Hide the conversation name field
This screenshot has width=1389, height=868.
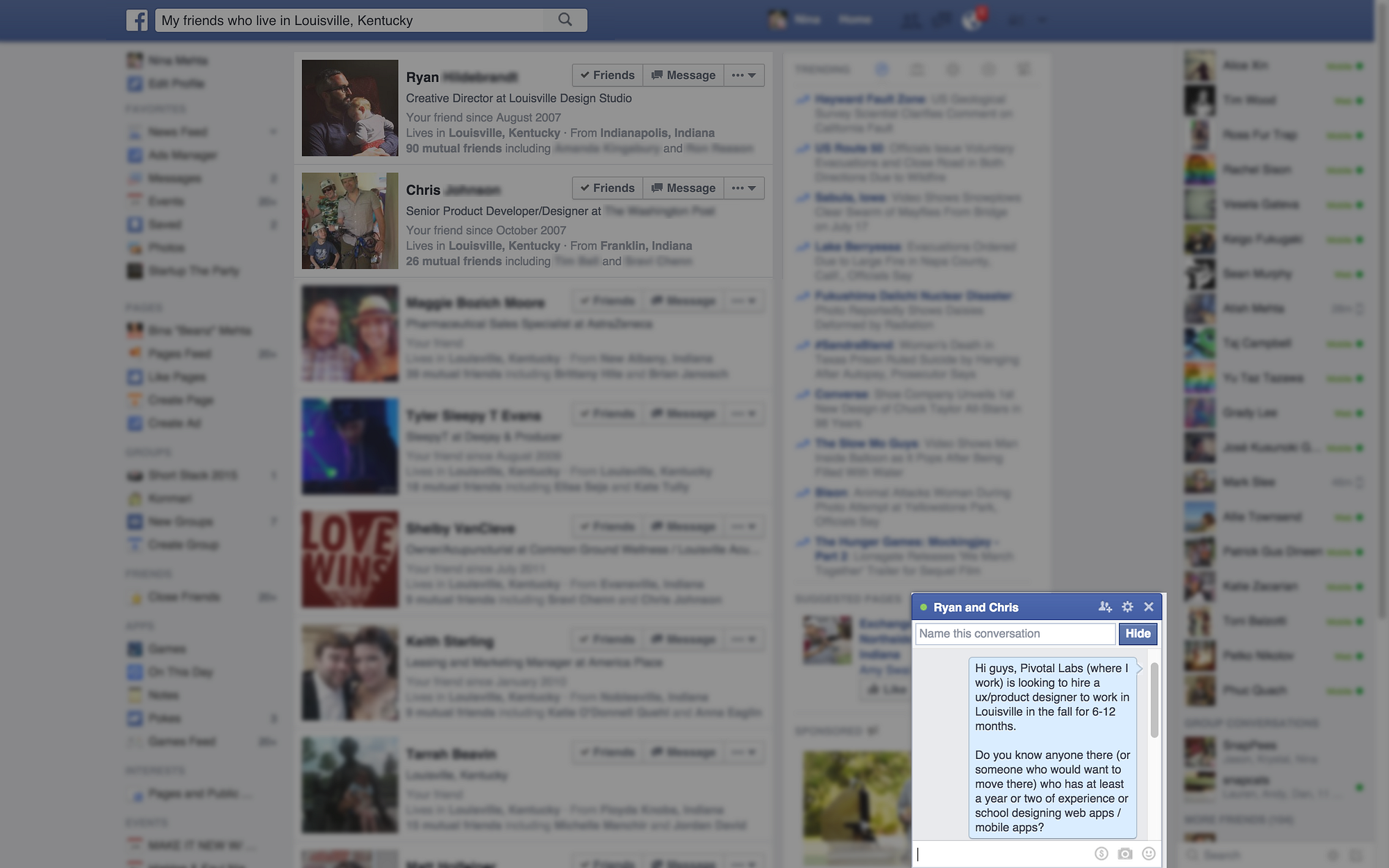pos(1138,633)
